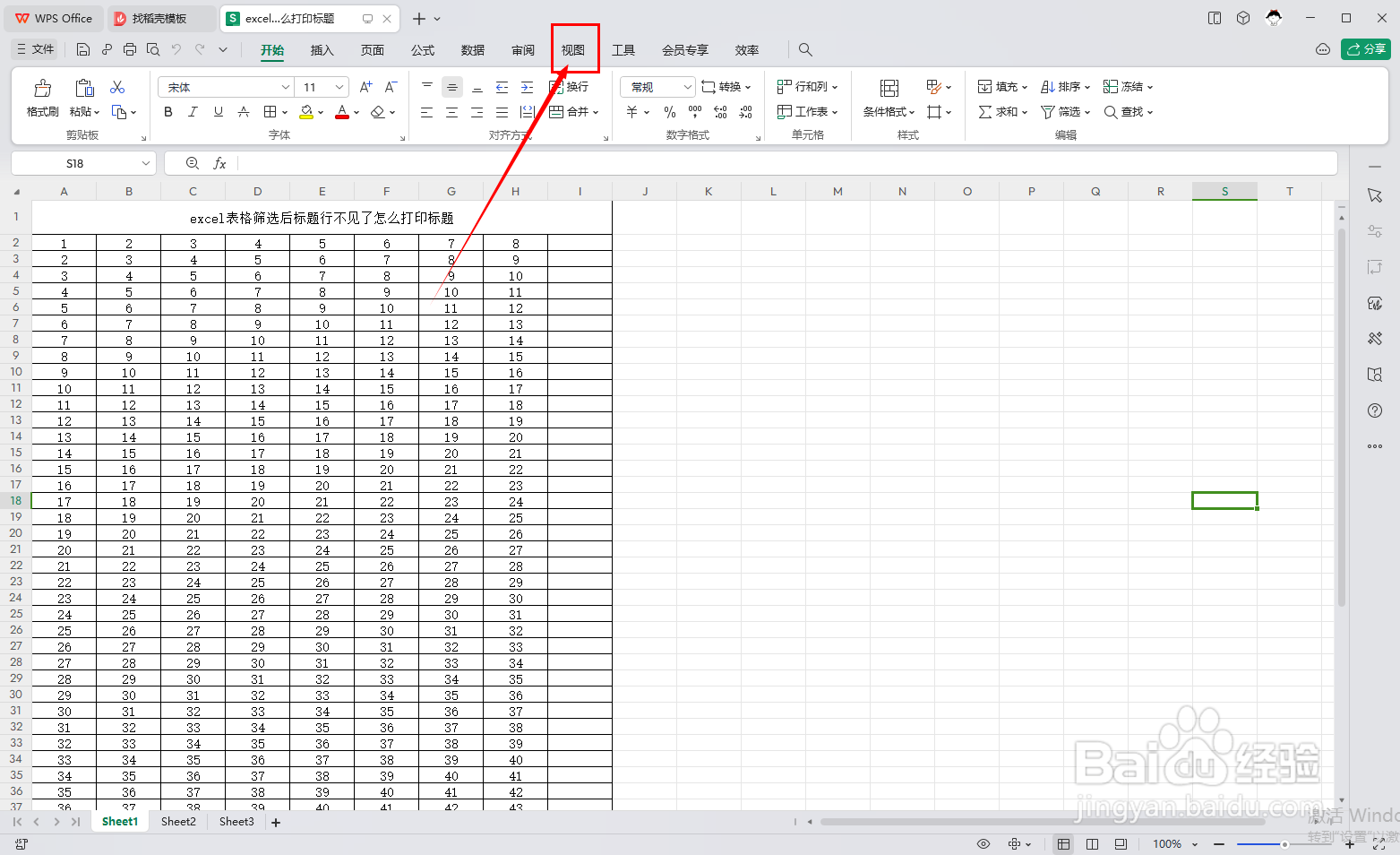Click in the formula bar input field
Image resolution: width=1400 pixels, height=855 pixels.
point(786,163)
